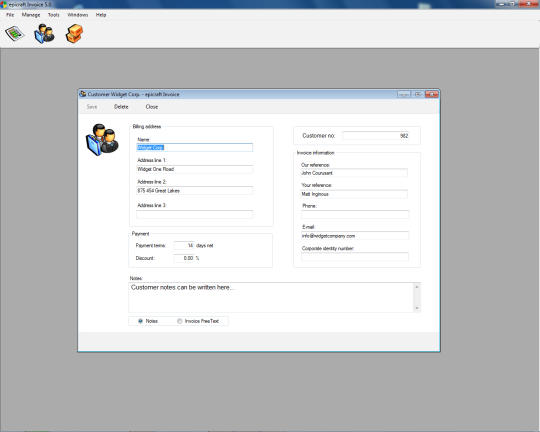The width and height of the screenshot is (540, 432).
Task: Open the Windows menu
Action: click(x=78, y=15)
